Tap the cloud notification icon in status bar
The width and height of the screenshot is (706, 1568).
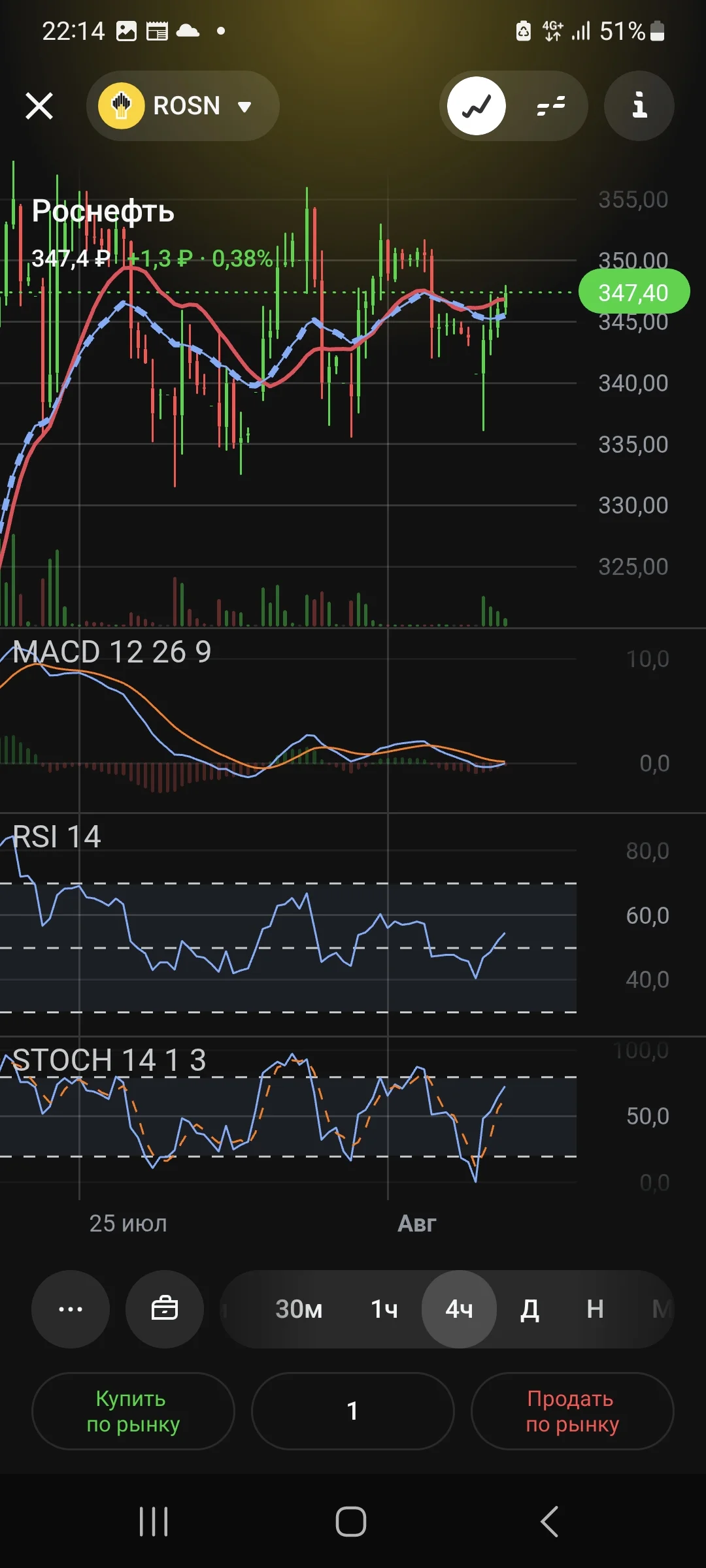coord(188,30)
